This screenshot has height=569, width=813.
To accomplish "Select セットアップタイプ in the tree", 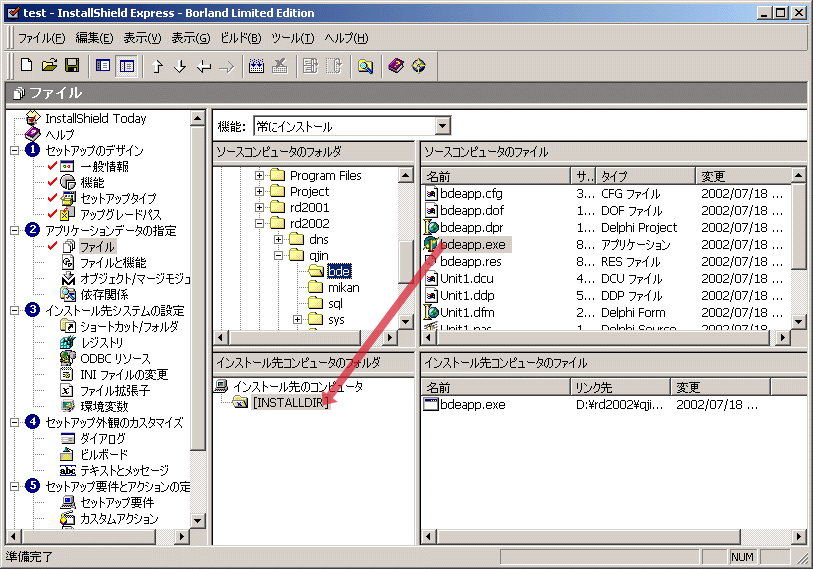I will point(118,199).
